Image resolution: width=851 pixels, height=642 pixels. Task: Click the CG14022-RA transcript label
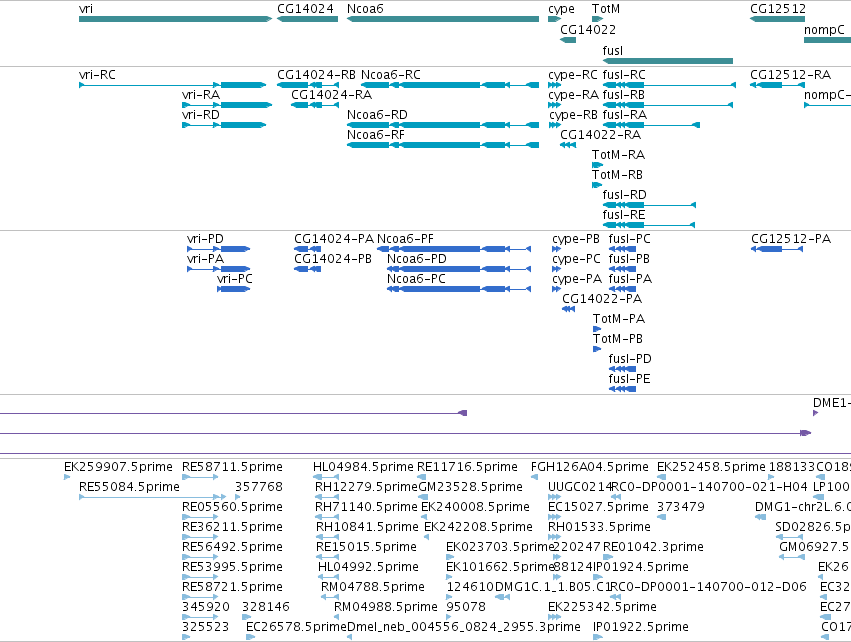(600, 135)
